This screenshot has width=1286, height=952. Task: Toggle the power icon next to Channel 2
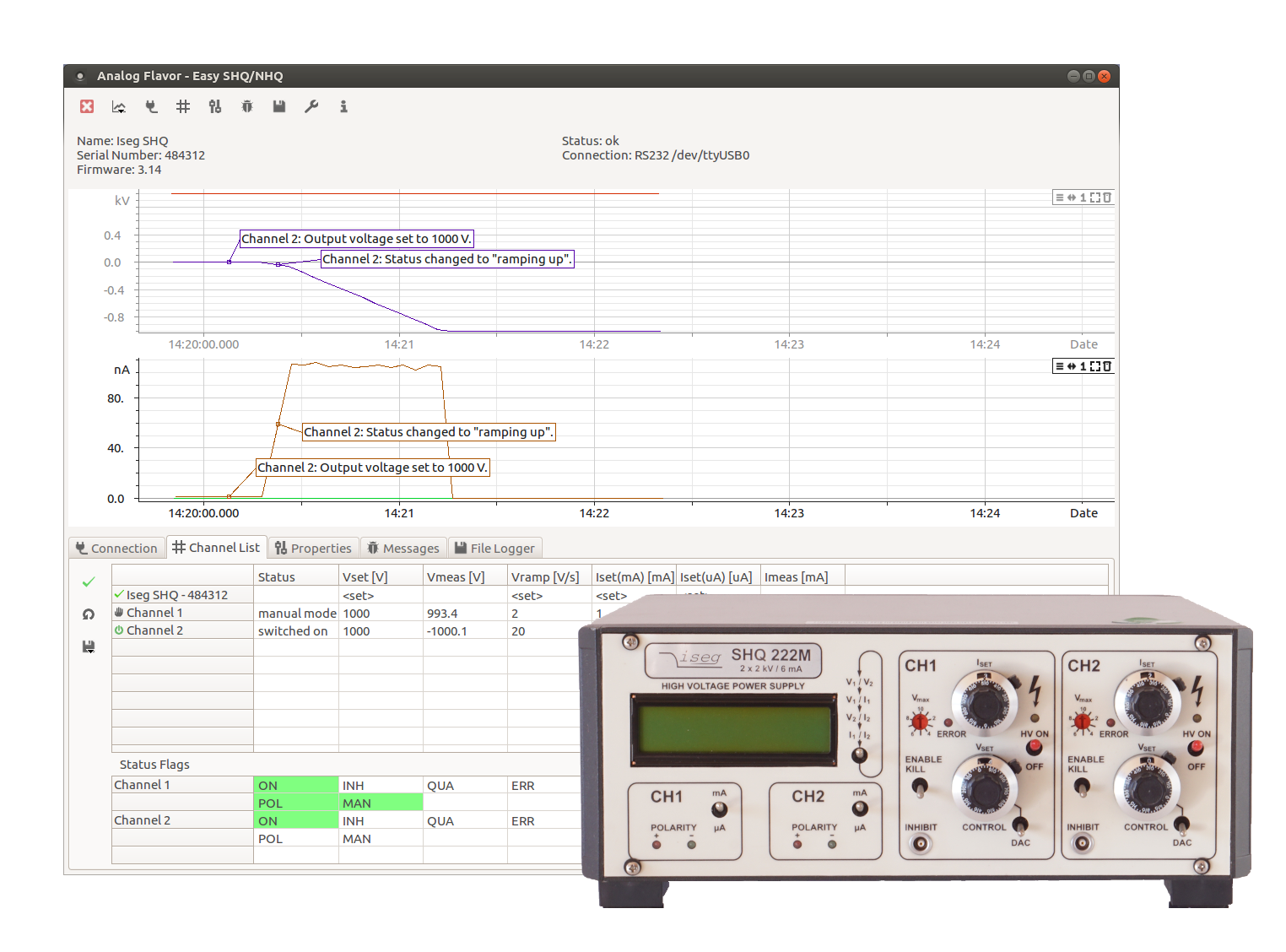pos(118,630)
